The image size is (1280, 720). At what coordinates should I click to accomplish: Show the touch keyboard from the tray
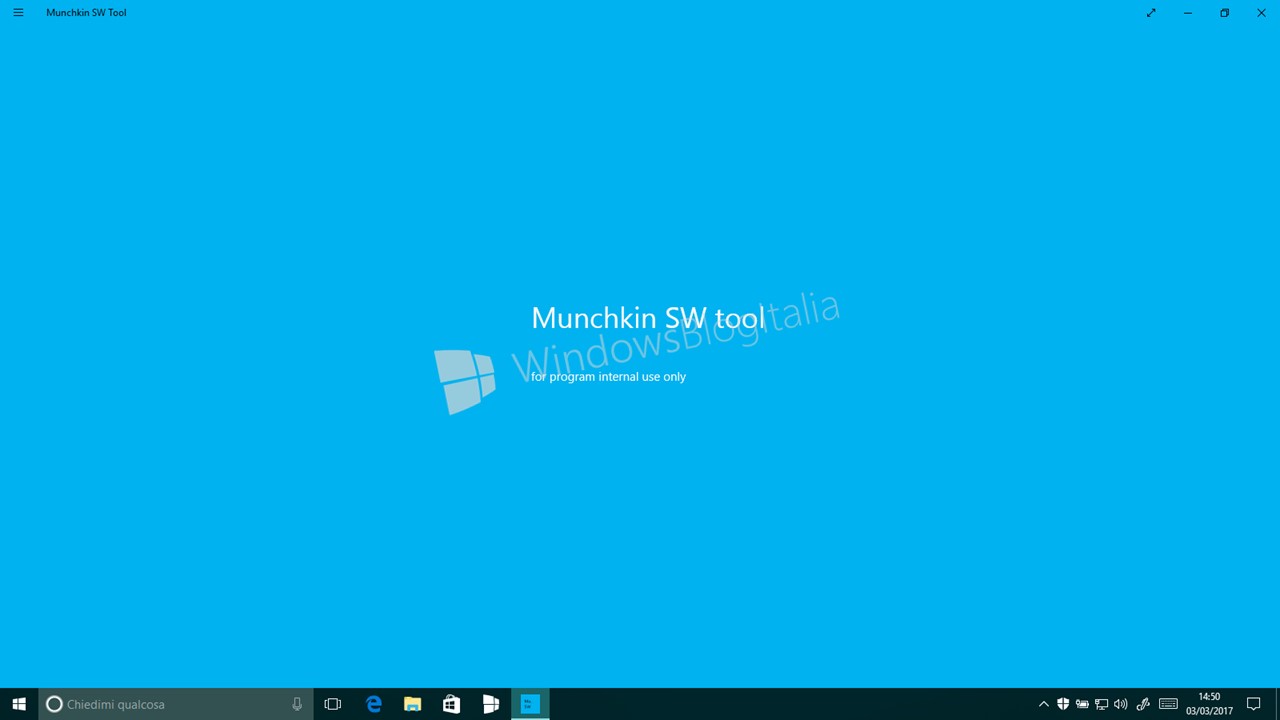coord(1168,704)
